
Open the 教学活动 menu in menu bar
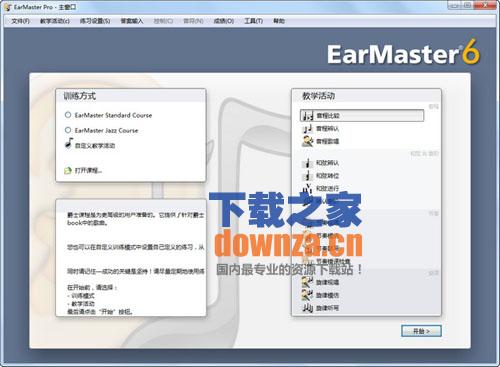55,21
